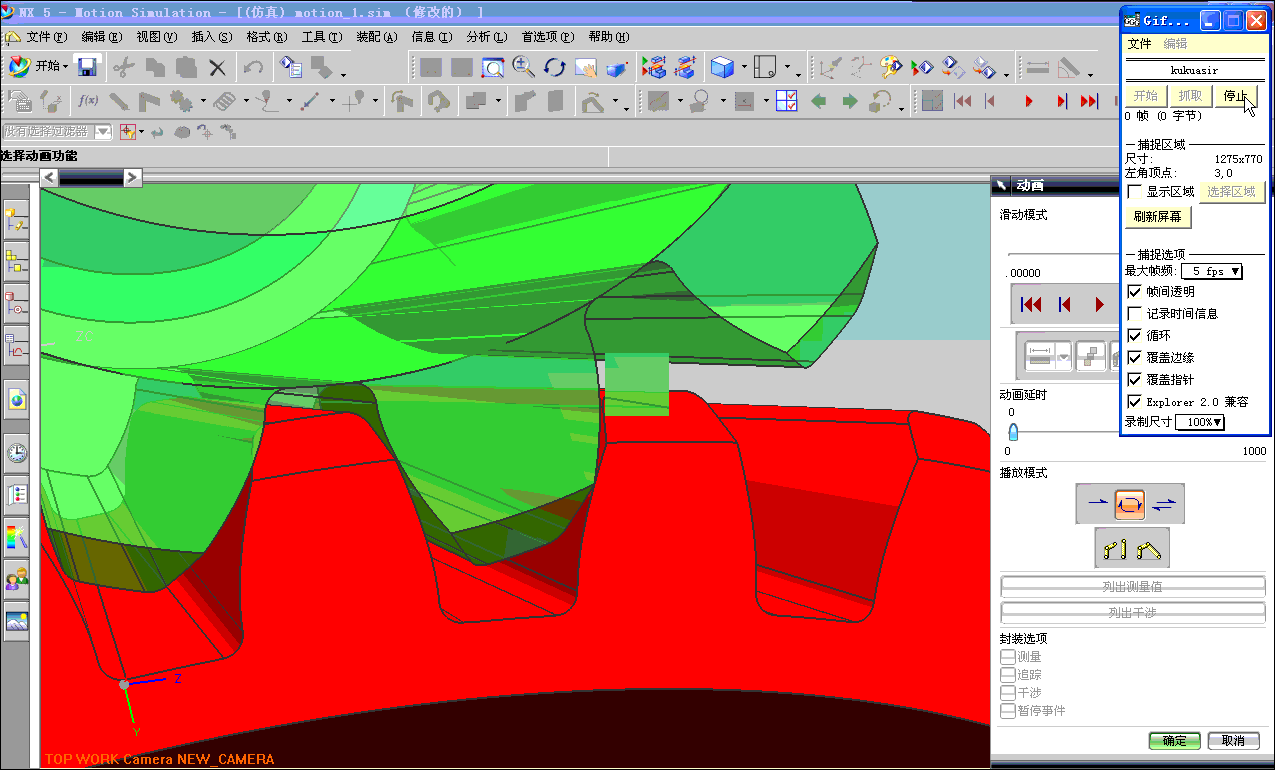Click the shaded cube render style icon

pyautogui.click(x=720, y=67)
